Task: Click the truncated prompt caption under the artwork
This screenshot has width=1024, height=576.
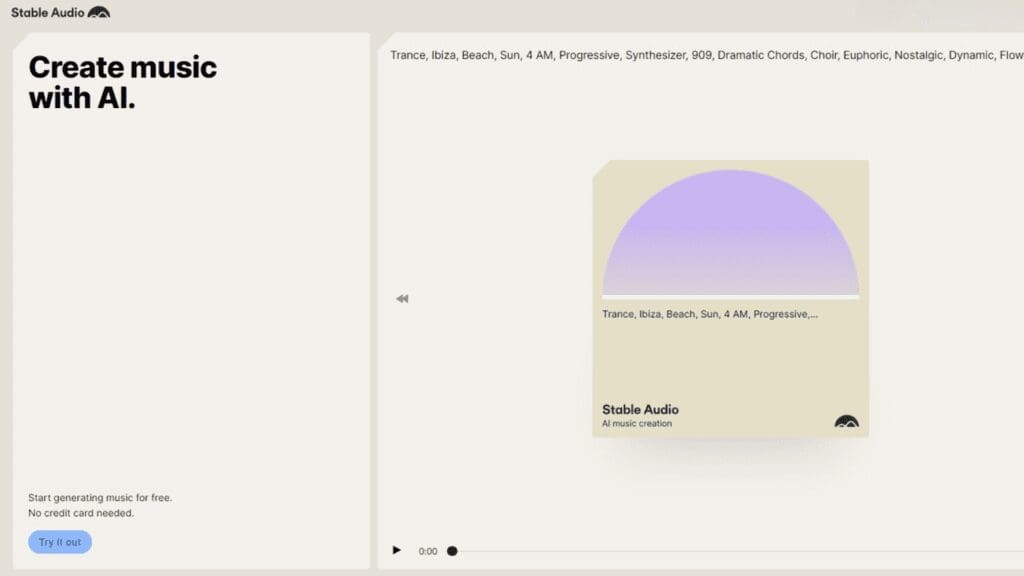Action: tap(710, 314)
